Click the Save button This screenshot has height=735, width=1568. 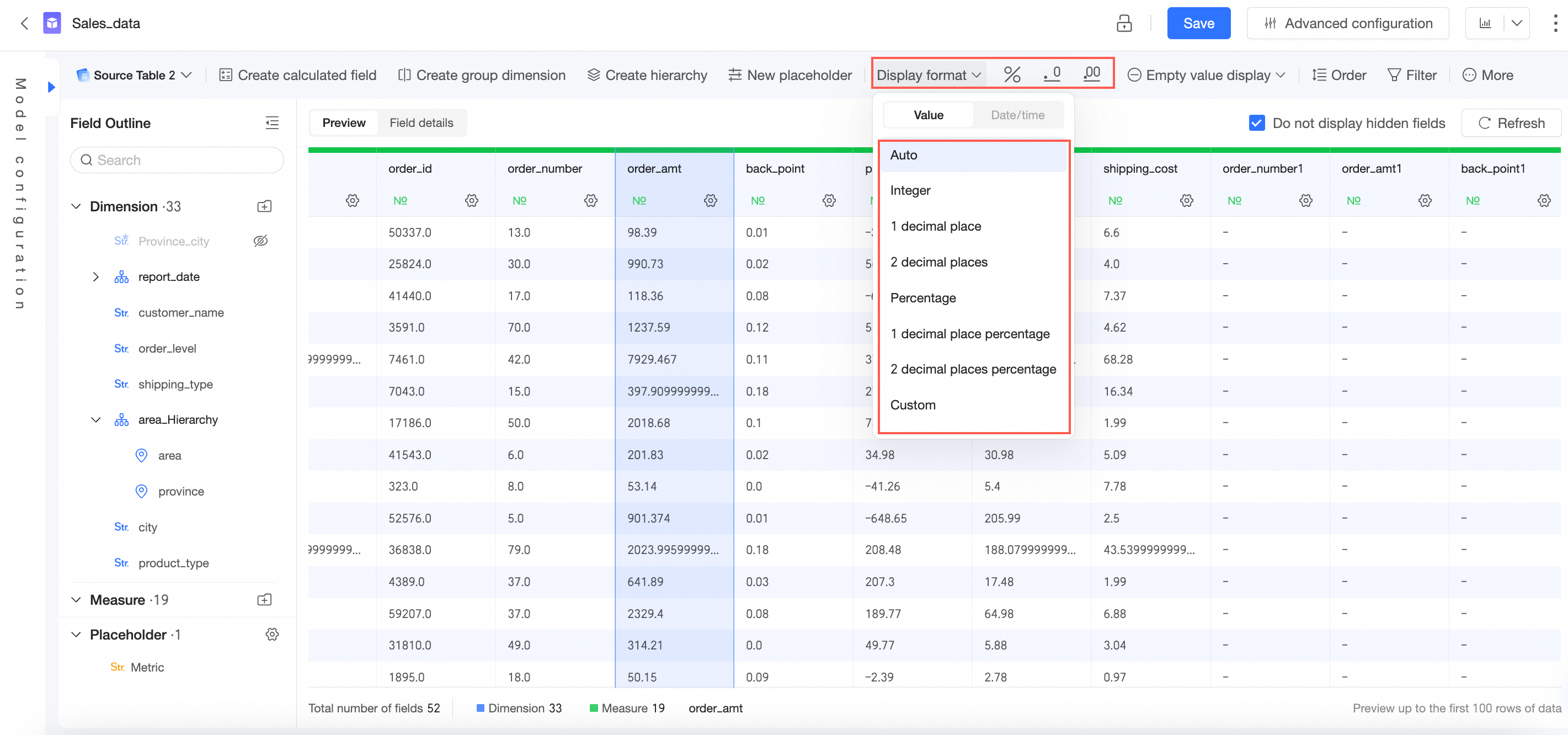click(1198, 23)
